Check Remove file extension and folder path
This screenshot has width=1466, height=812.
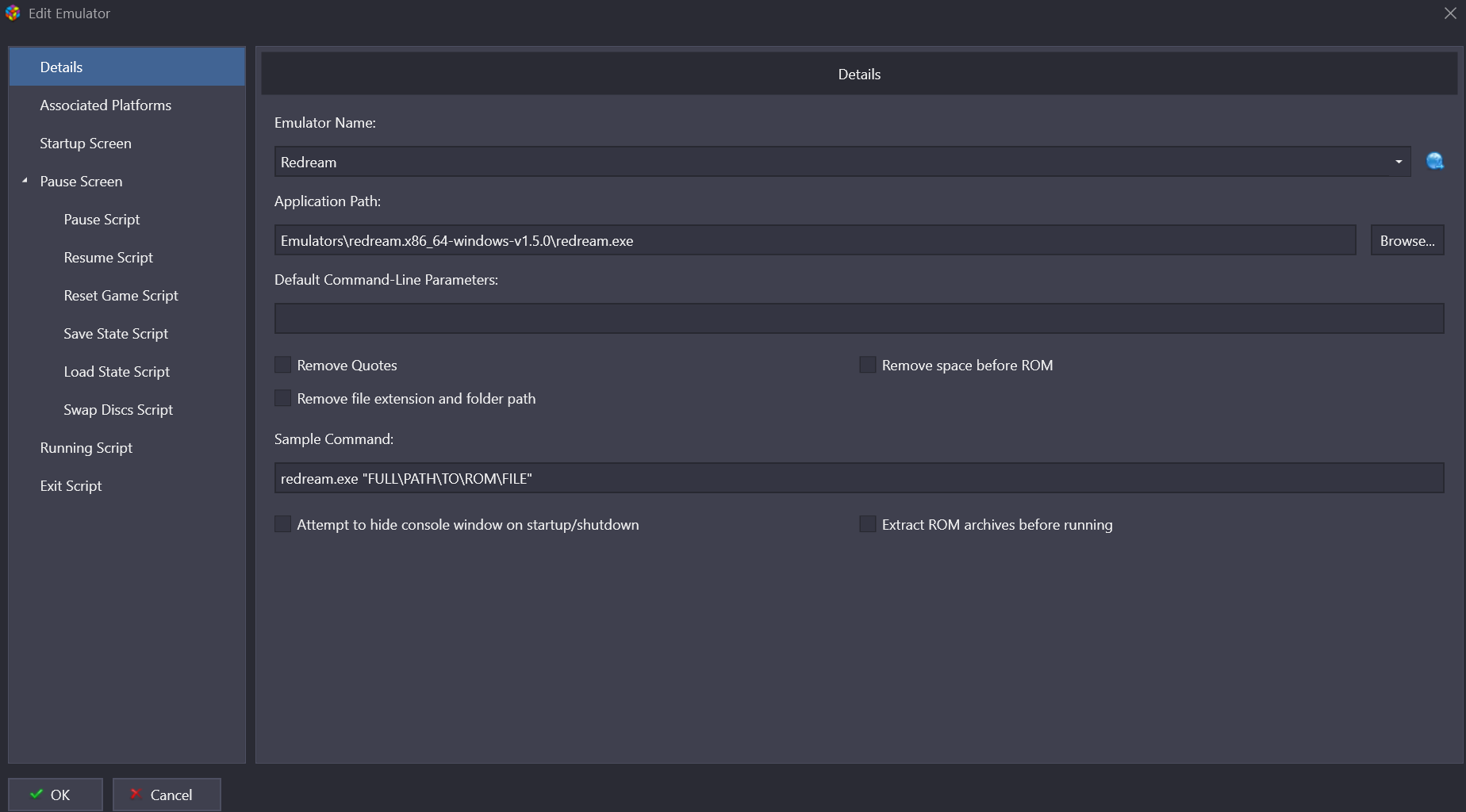click(x=282, y=398)
